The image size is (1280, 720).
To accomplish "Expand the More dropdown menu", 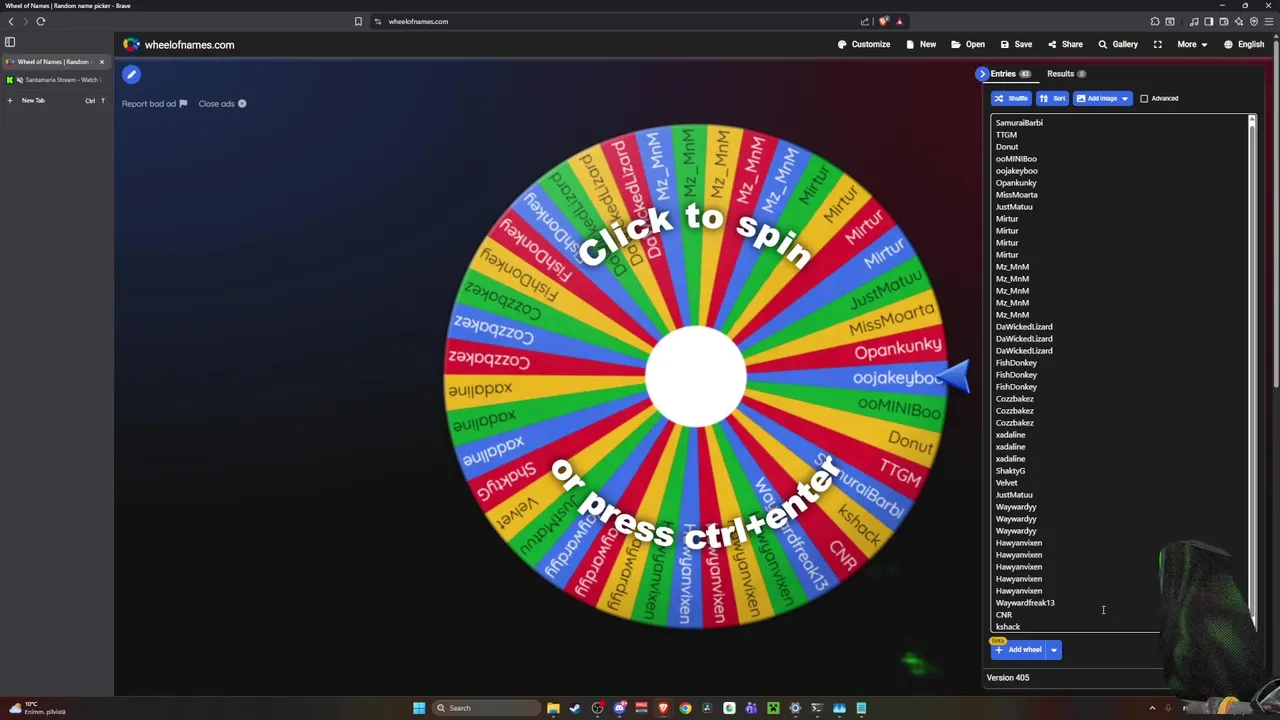I will pos(1192,44).
